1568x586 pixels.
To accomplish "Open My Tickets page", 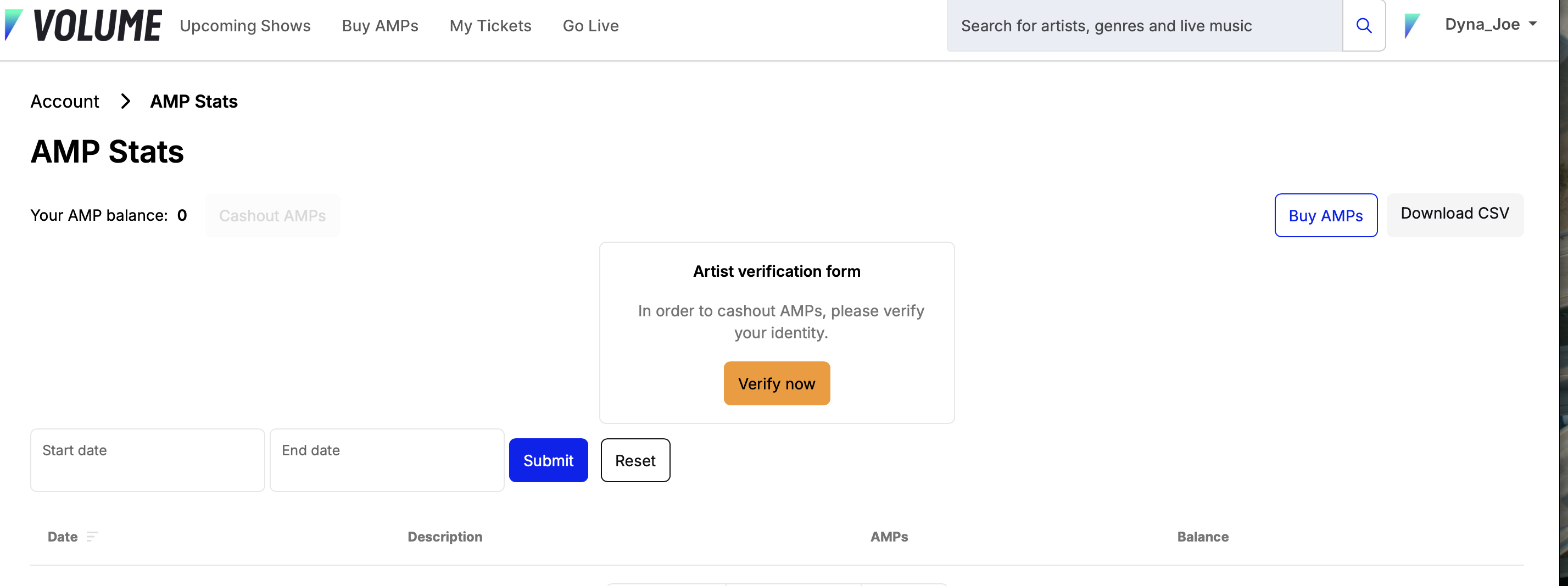I will point(490,26).
